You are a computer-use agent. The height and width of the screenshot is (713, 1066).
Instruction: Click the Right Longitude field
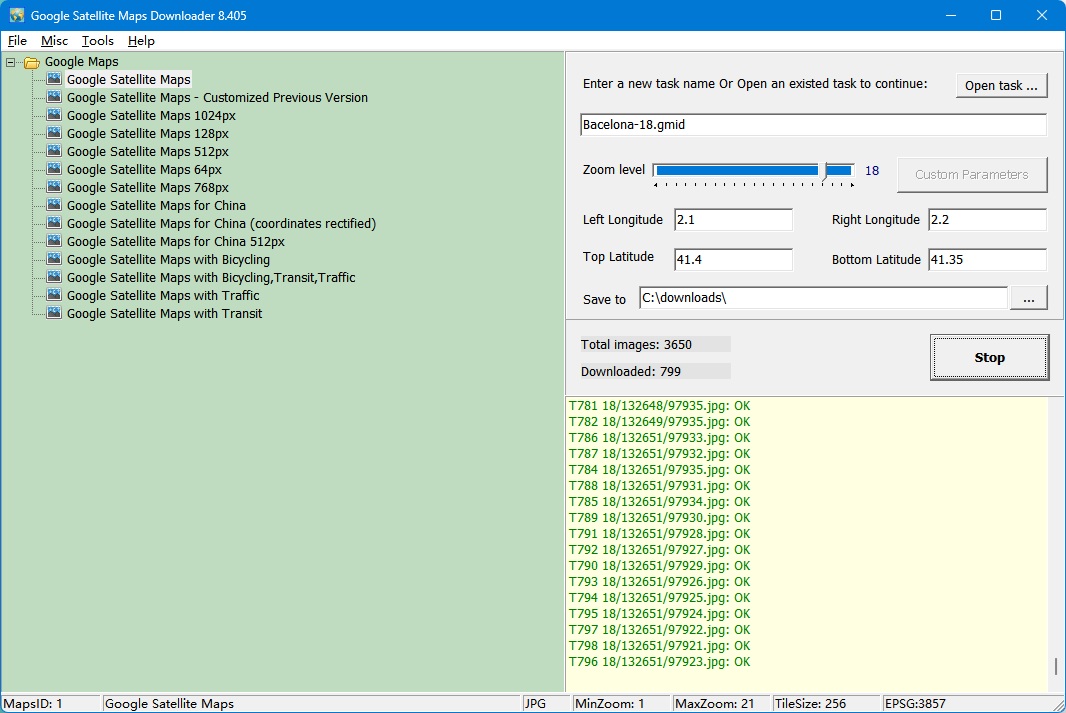(x=987, y=220)
